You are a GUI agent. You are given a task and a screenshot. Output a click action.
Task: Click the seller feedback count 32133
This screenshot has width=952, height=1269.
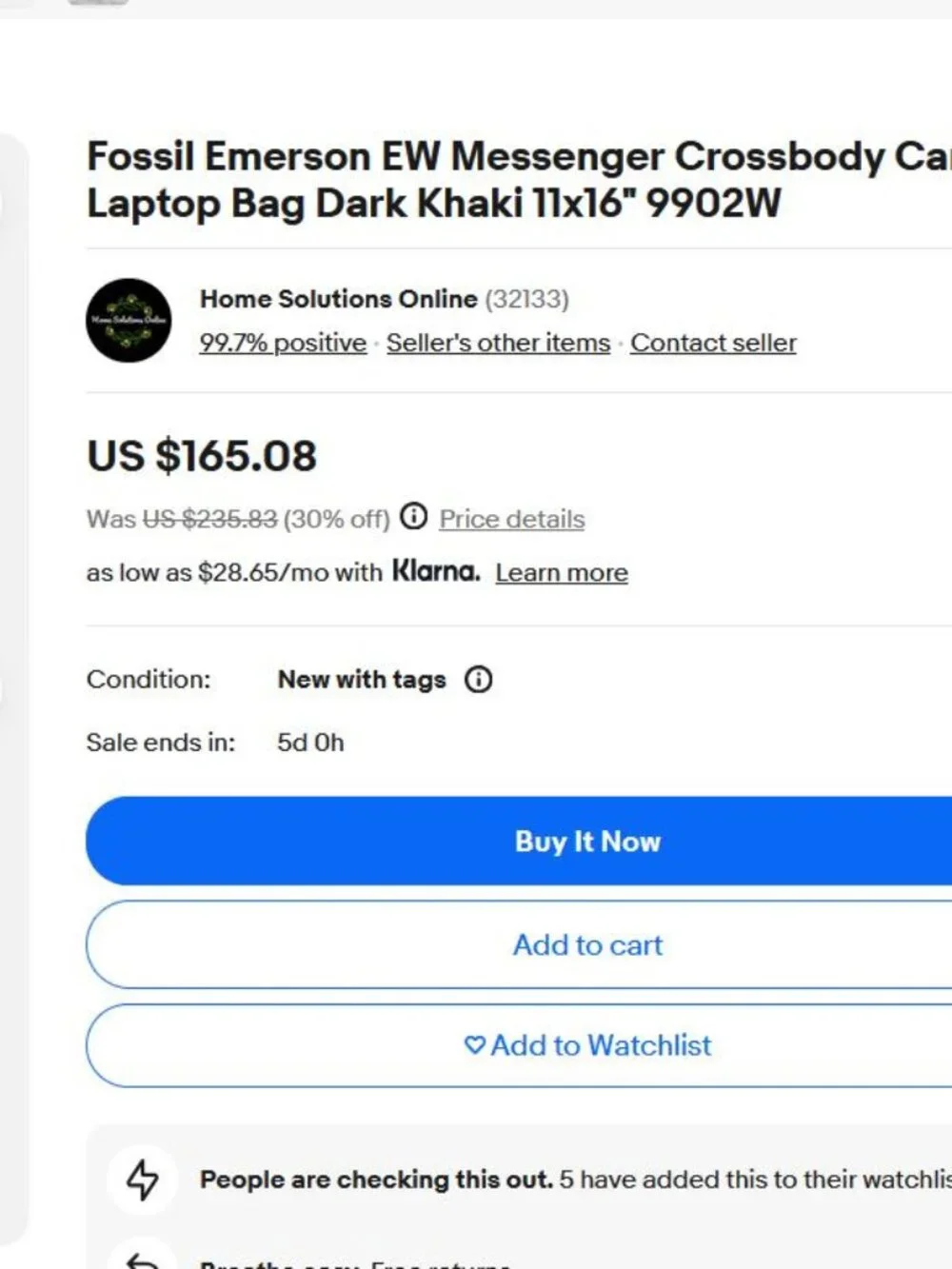point(526,299)
